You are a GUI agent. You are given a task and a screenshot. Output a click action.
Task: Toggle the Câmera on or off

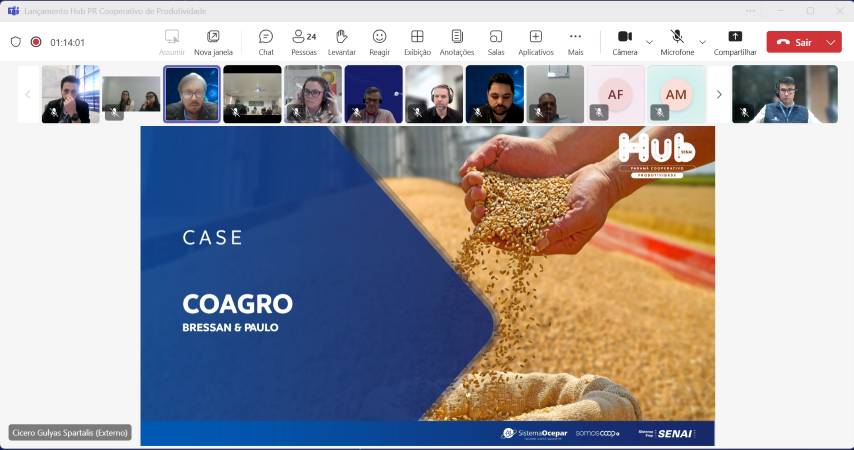[625, 42]
